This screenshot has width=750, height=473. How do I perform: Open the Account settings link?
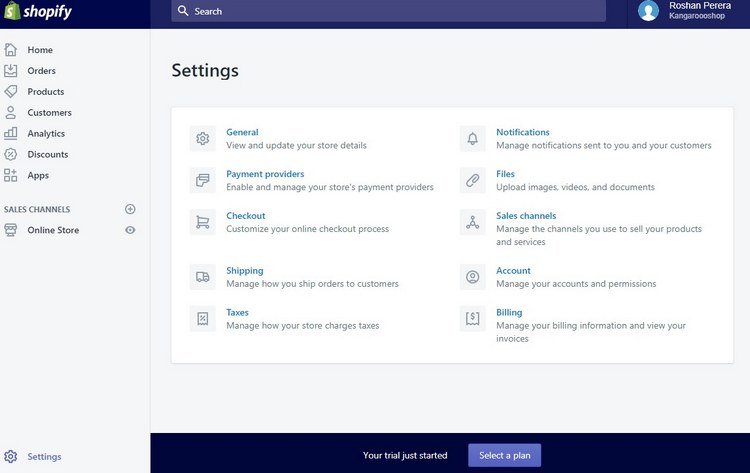coord(513,271)
